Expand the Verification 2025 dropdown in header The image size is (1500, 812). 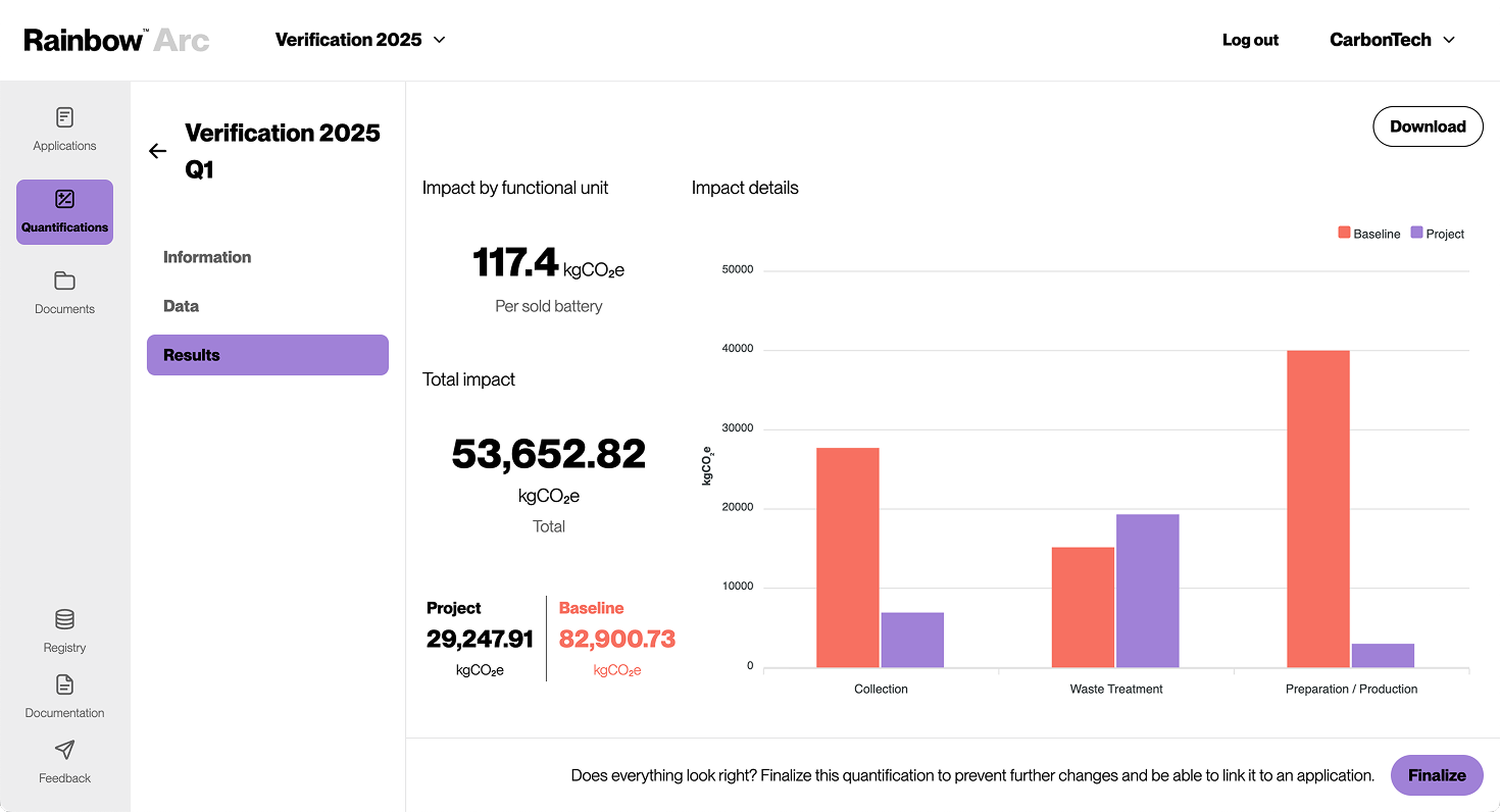360,39
